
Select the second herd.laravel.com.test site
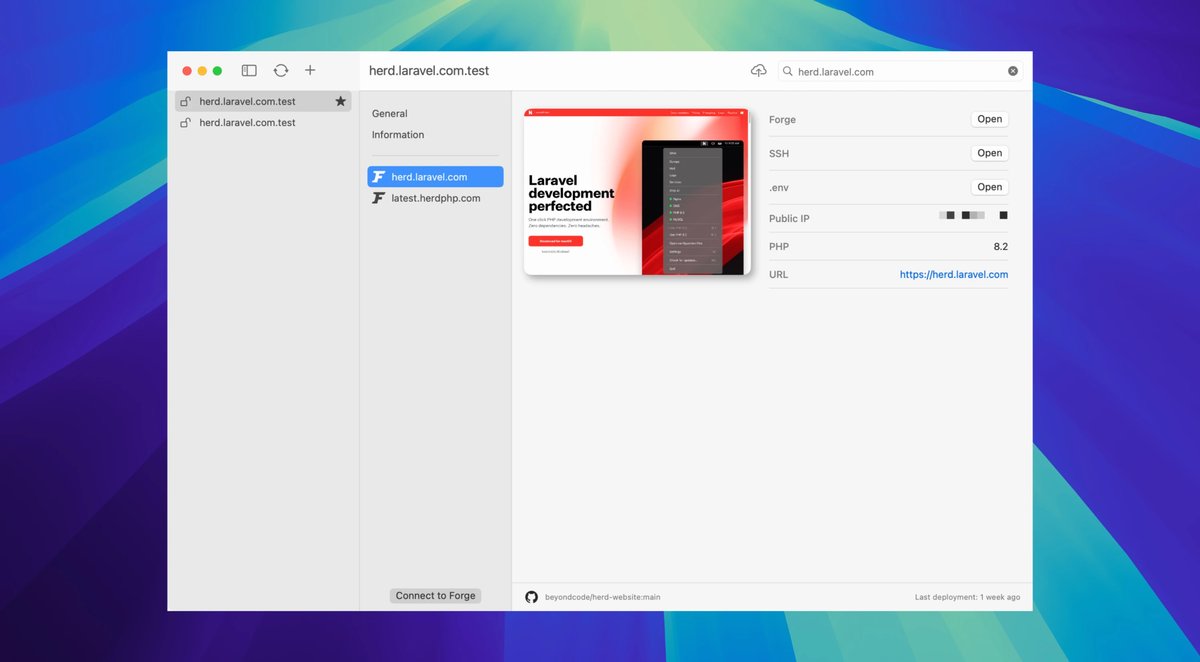[247, 123]
